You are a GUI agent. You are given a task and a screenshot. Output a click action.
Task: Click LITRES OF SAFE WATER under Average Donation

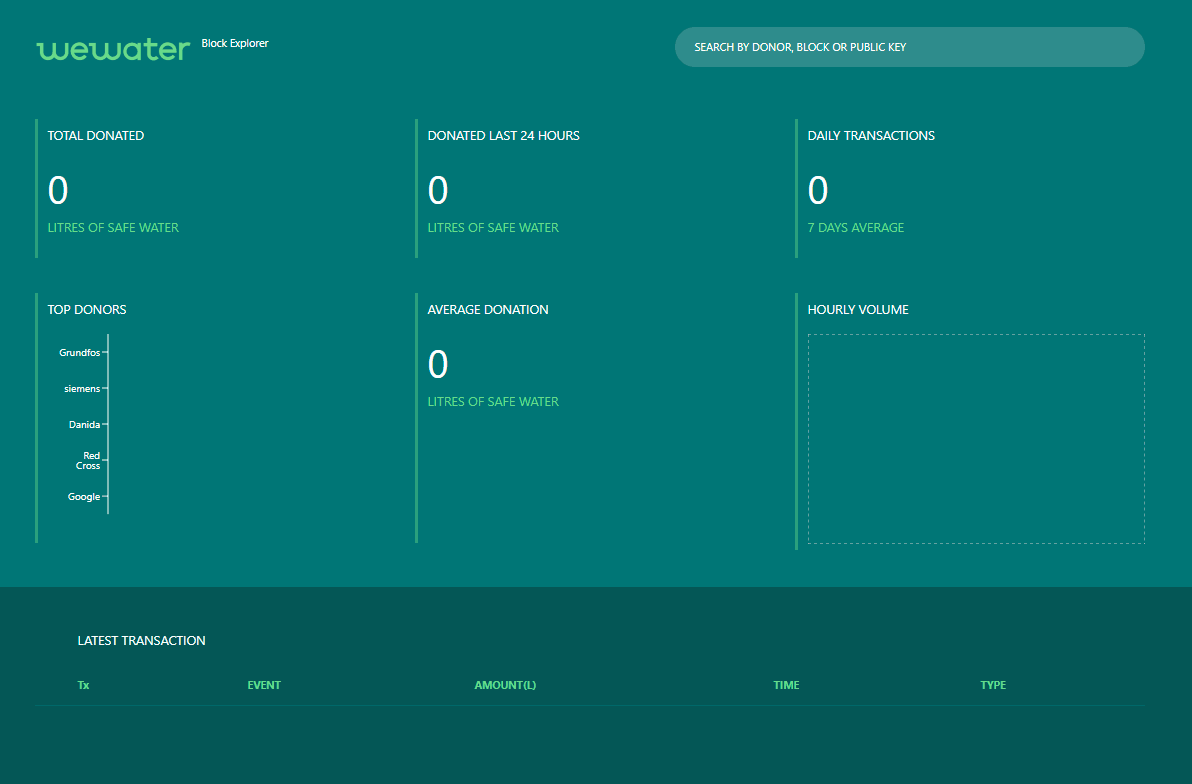493,402
